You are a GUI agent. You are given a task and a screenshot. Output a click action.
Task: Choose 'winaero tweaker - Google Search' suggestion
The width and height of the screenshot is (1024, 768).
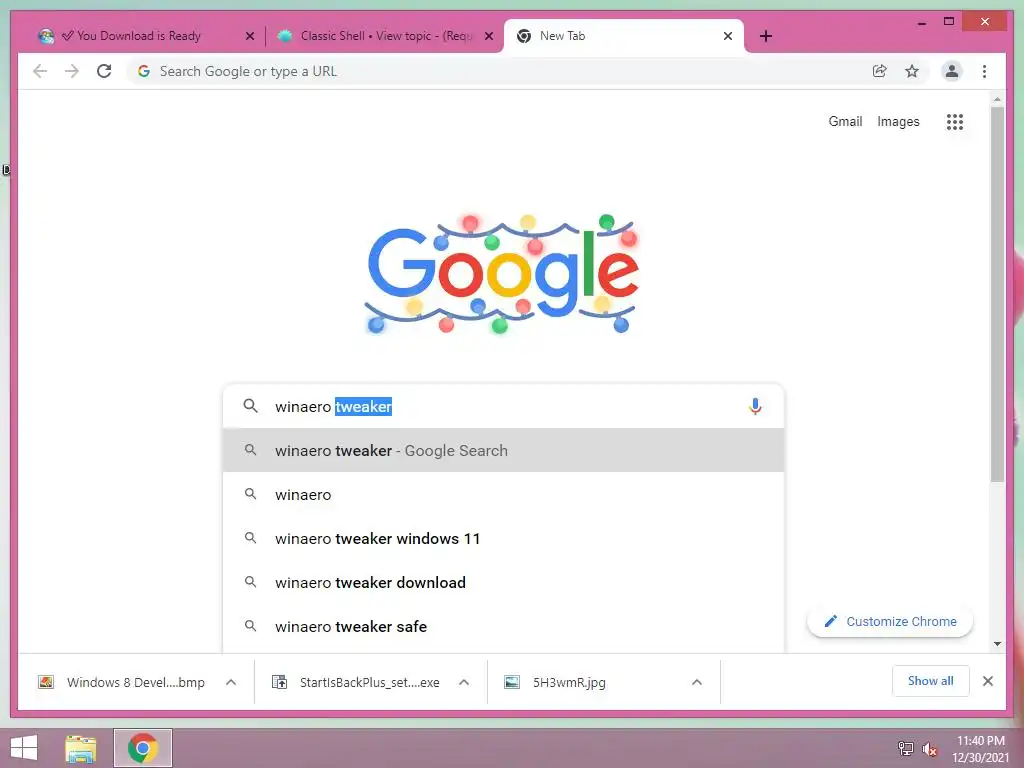click(x=503, y=451)
